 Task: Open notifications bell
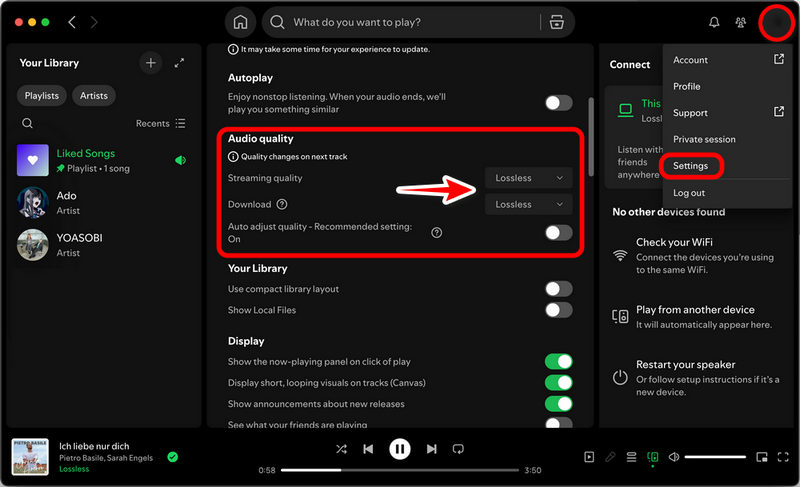tap(714, 22)
